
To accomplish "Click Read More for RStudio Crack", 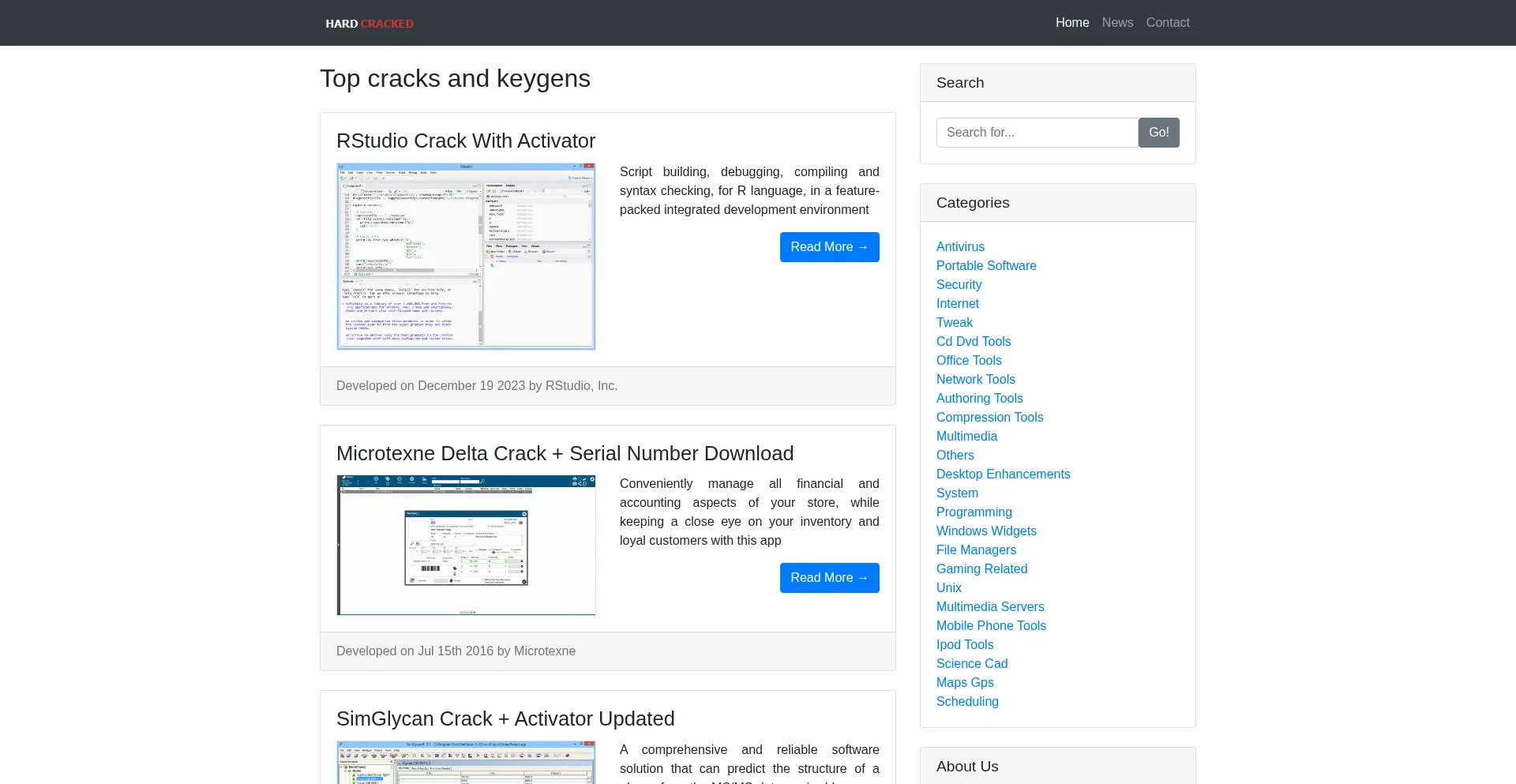I will coord(829,247).
